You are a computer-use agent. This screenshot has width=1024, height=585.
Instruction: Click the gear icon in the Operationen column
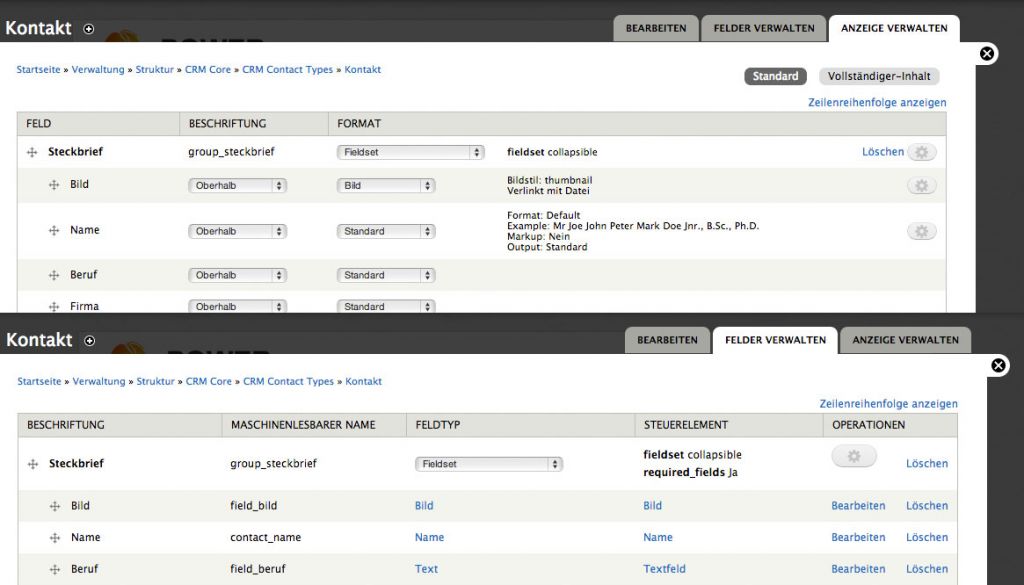pyautogui.click(x=853, y=456)
